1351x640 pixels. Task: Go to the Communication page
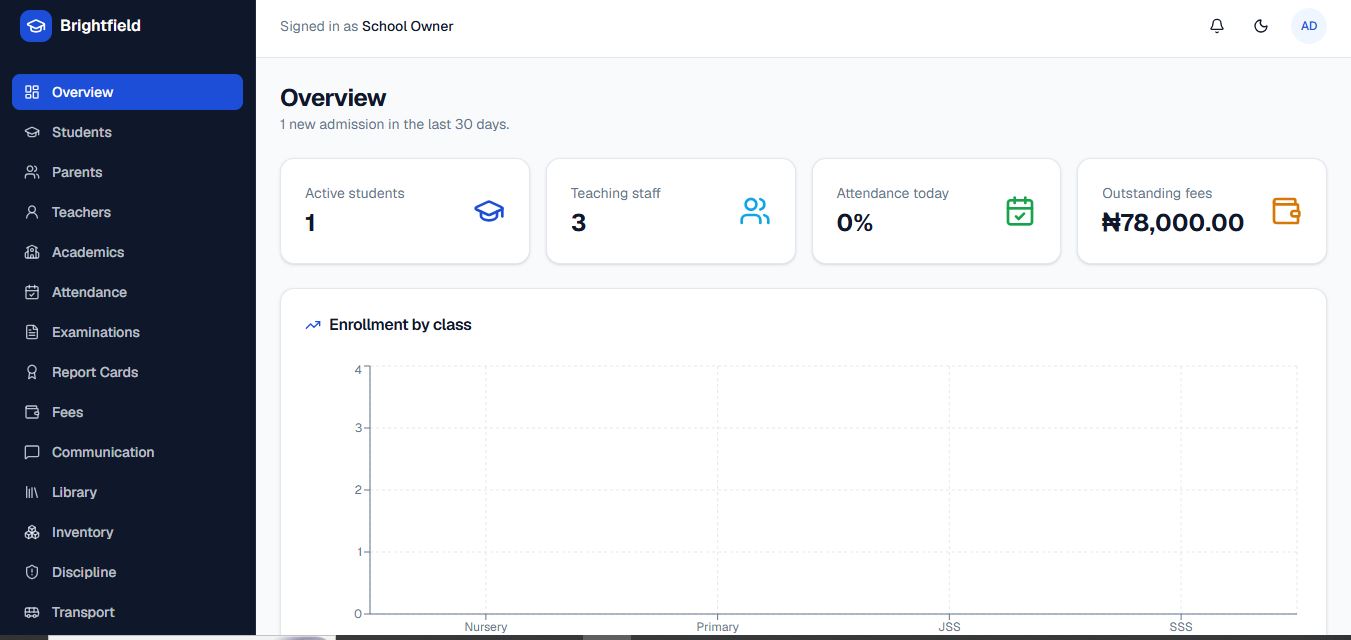(x=127, y=452)
